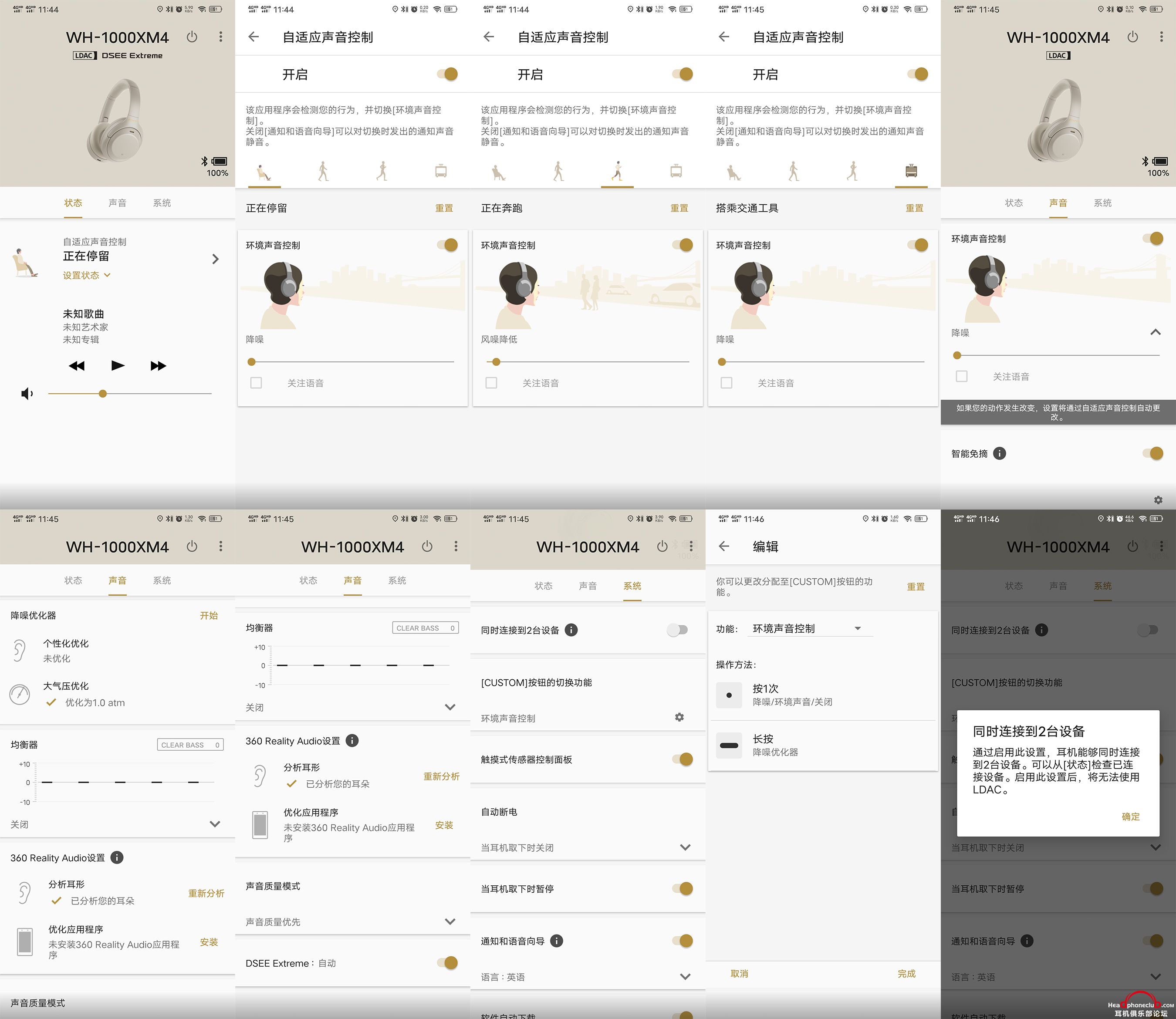Image resolution: width=1176 pixels, height=1019 pixels.
Task: Tap 完成 on the 编辑 screen
Action: coord(906,974)
